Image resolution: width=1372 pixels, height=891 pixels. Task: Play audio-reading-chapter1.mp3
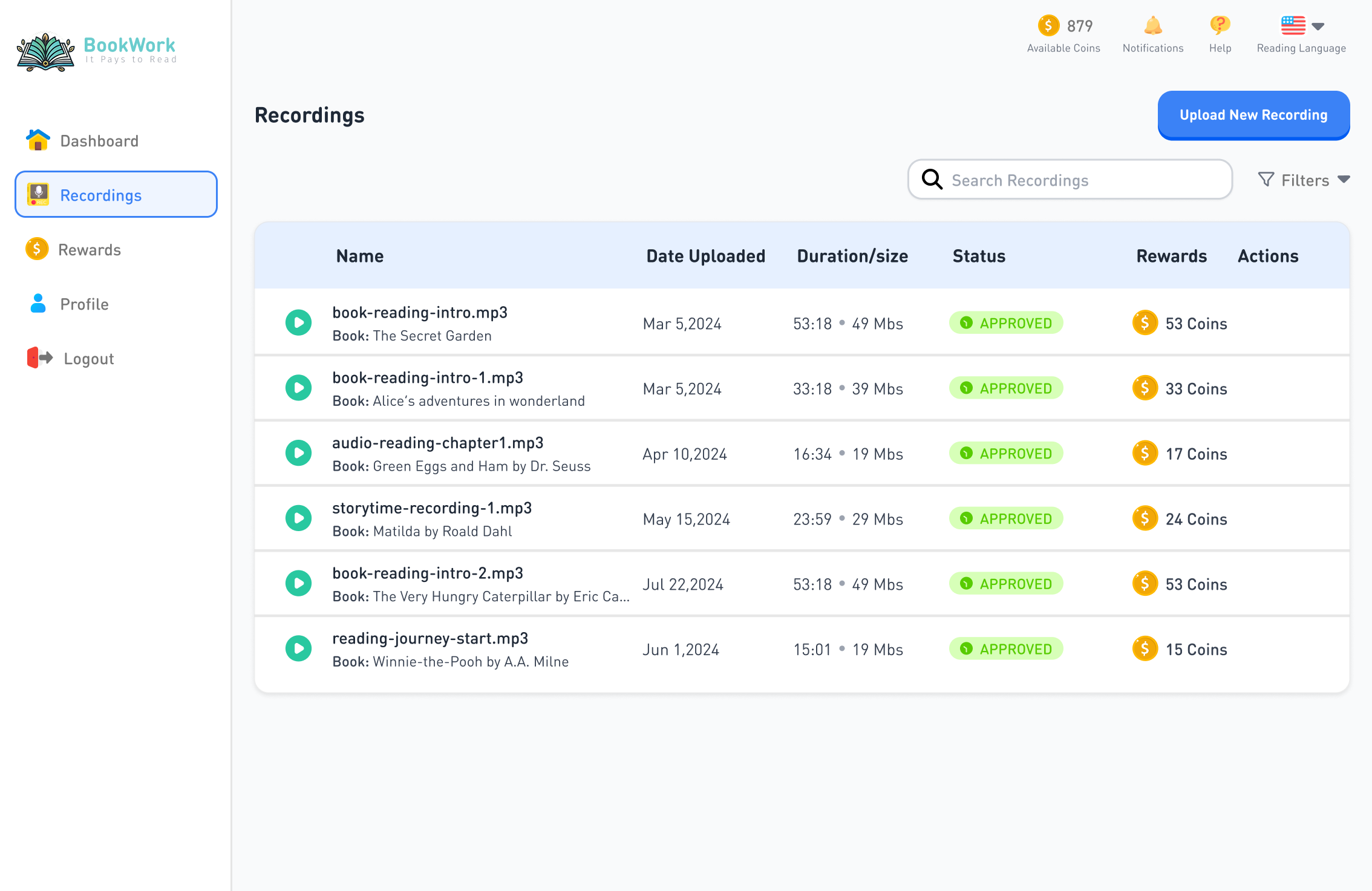coord(298,453)
